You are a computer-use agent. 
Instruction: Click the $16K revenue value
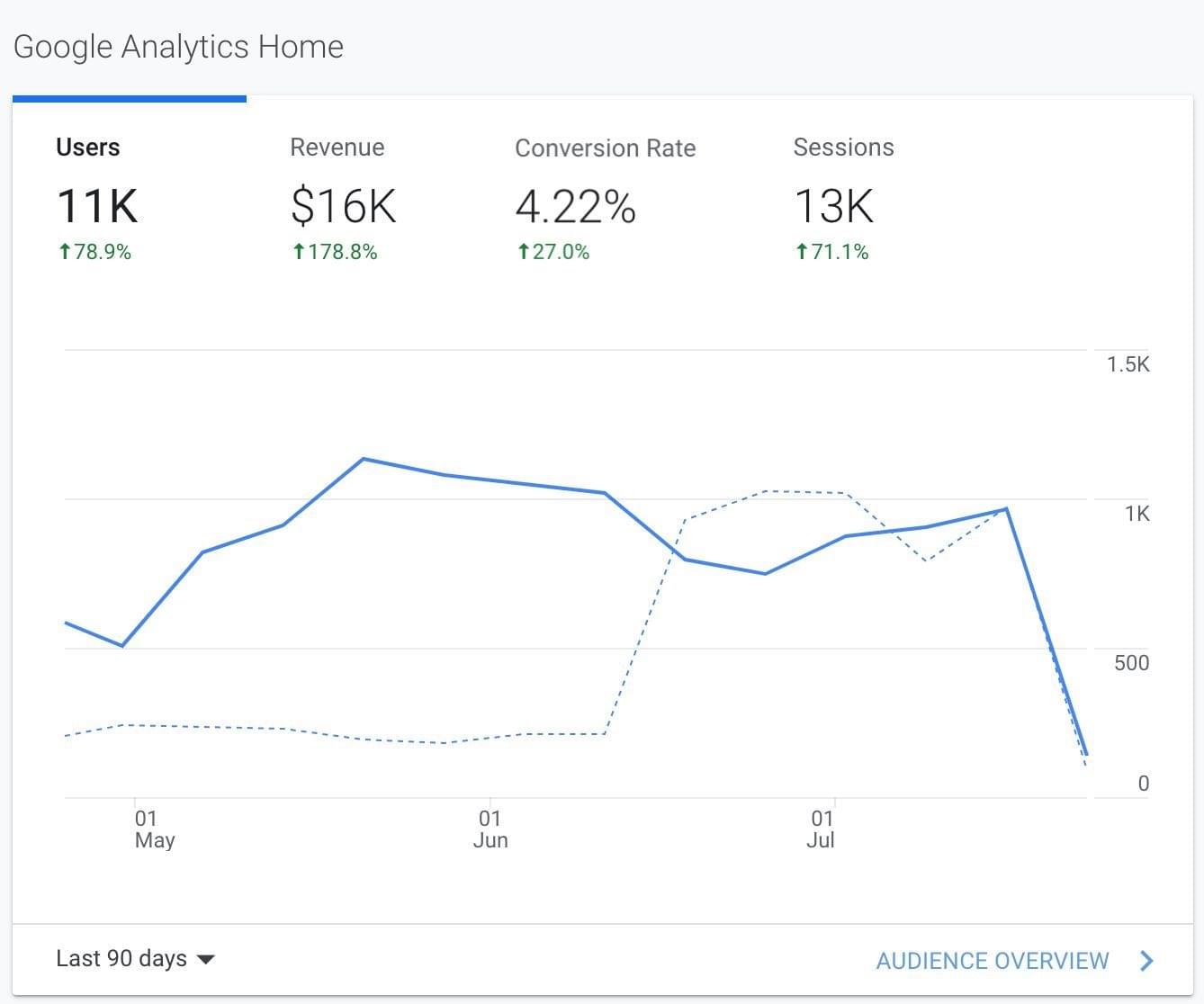click(x=343, y=206)
